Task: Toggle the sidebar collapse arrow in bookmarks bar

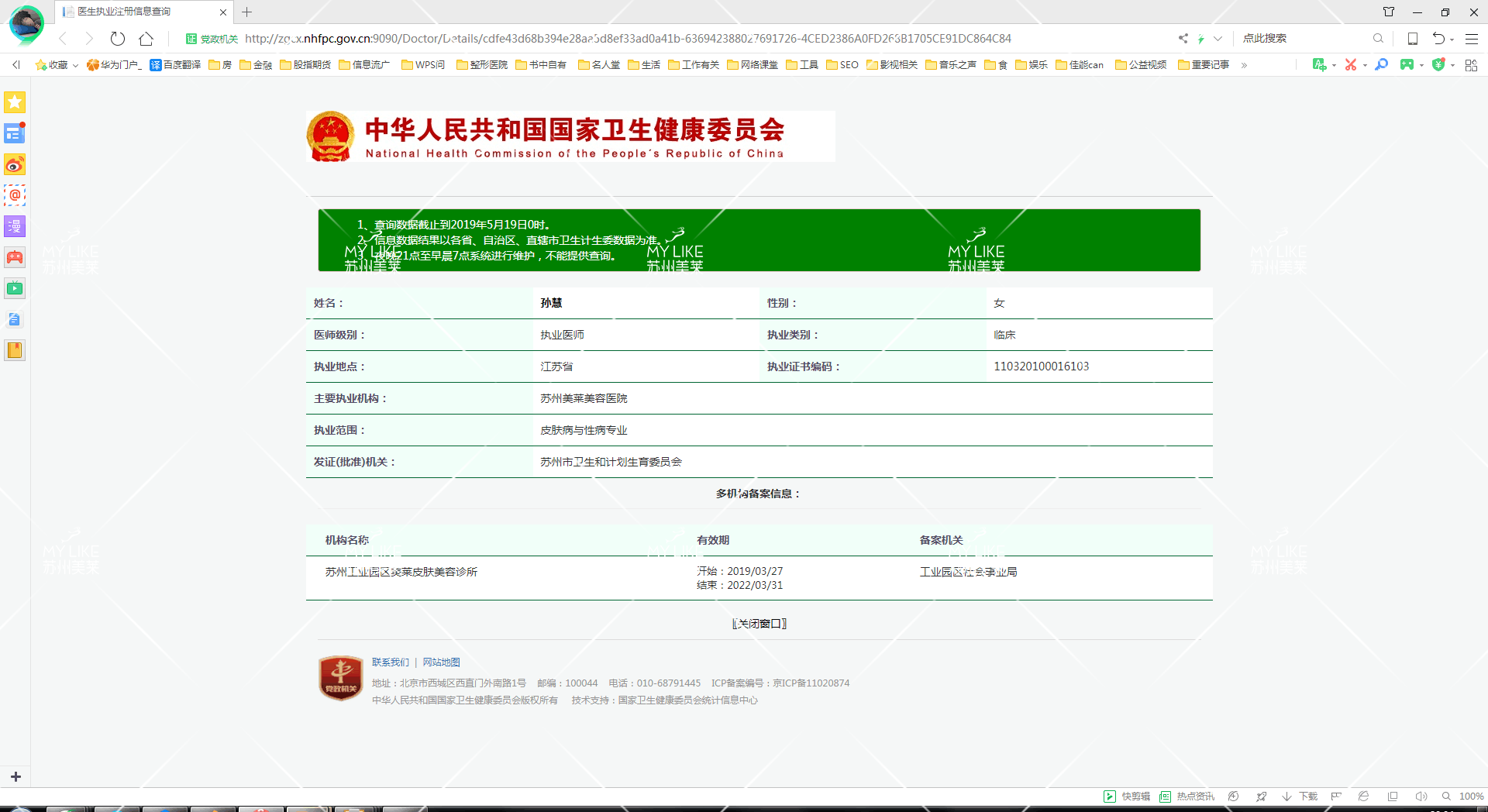Action: click(16, 65)
